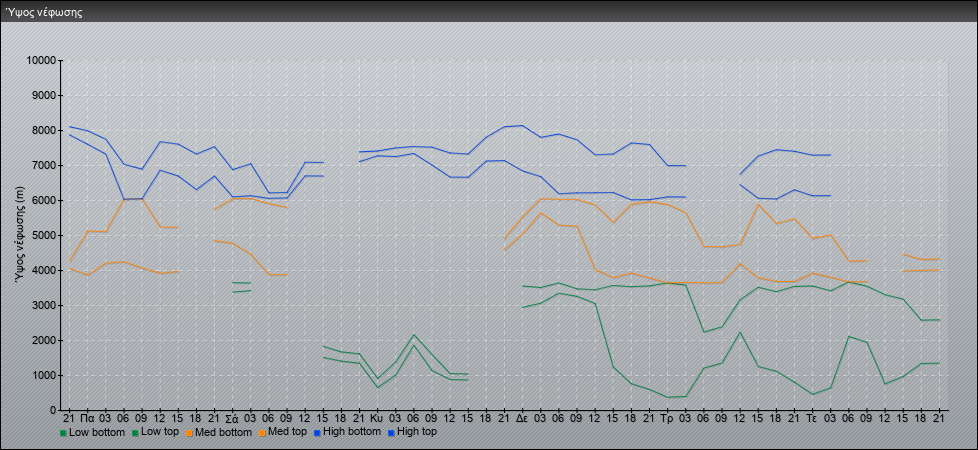Viewport: 978px width, 450px height.
Task: Select the 4000 y-axis label
Action: pos(44,270)
